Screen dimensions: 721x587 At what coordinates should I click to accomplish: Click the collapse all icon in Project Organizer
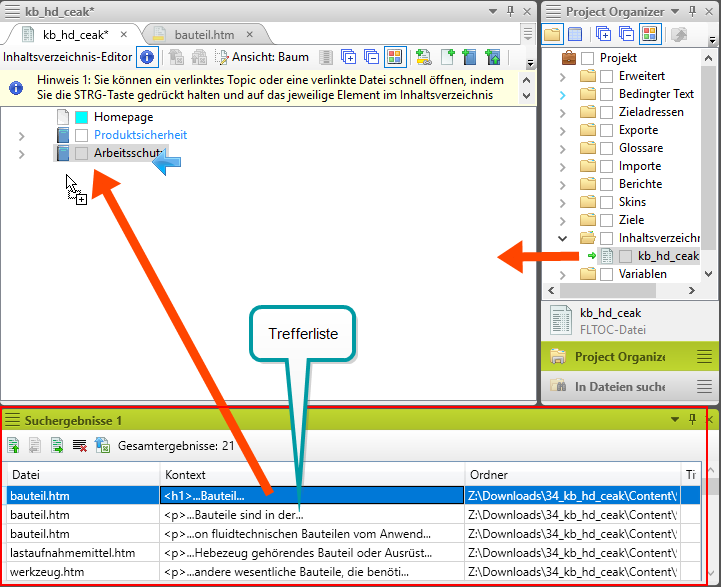click(x=626, y=35)
